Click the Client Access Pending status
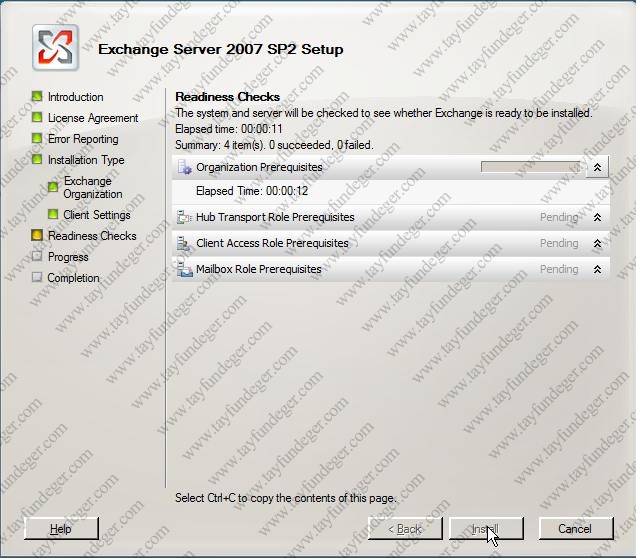This screenshot has width=636, height=558. [559, 243]
